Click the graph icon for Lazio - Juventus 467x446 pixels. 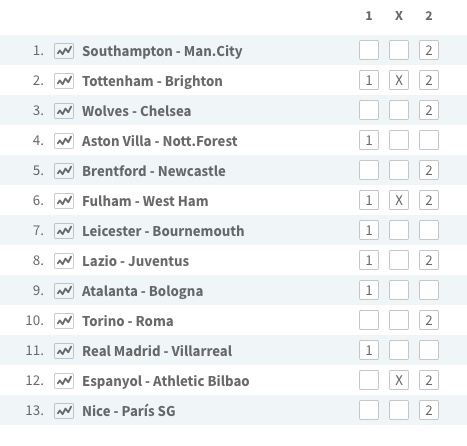tap(64, 261)
